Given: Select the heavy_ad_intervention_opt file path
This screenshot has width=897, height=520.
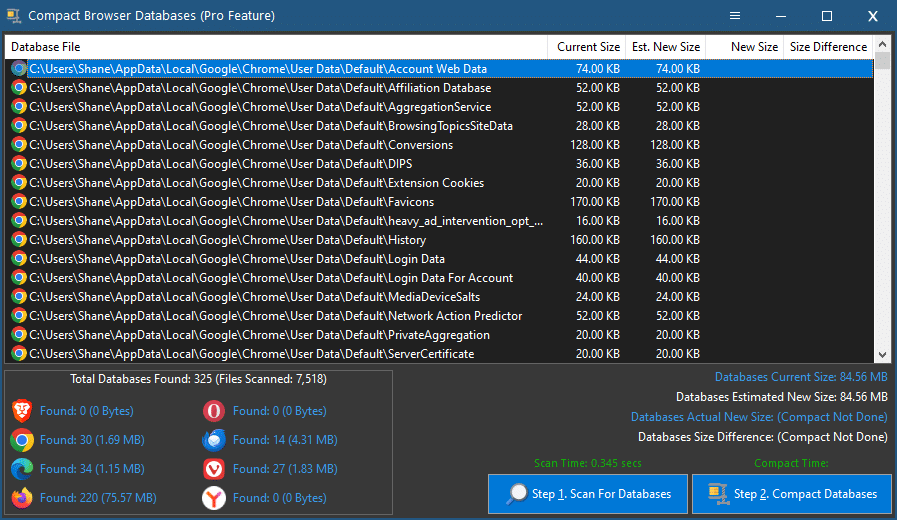Looking at the screenshot, I should point(286,221).
